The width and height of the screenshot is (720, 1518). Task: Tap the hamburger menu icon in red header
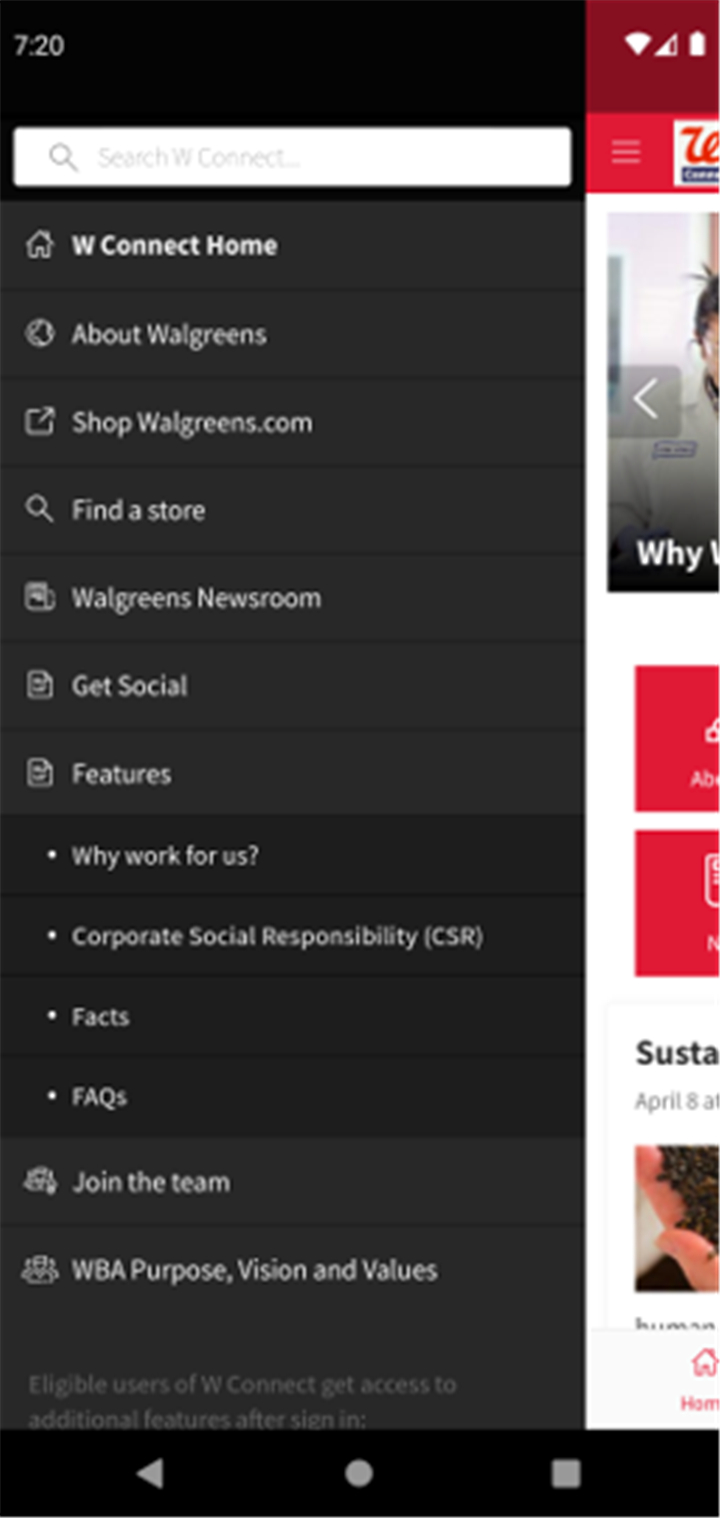(x=626, y=152)
